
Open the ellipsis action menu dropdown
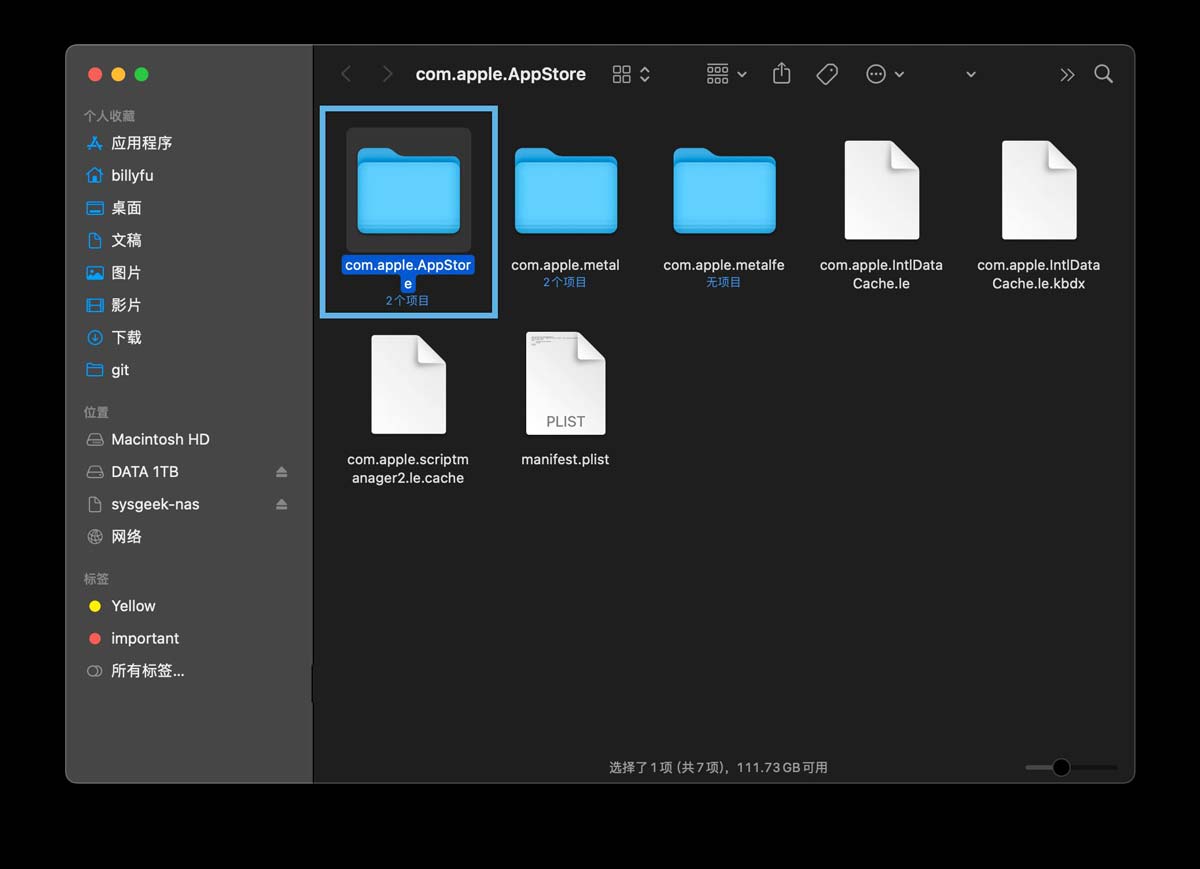pos(884,74)
